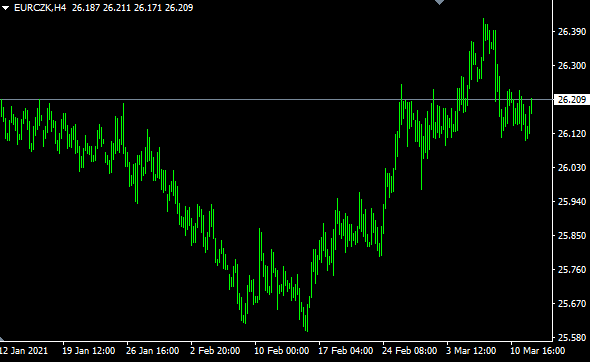Click the 26.120 price scale label
Screen dimensions: 590x362
572,134
